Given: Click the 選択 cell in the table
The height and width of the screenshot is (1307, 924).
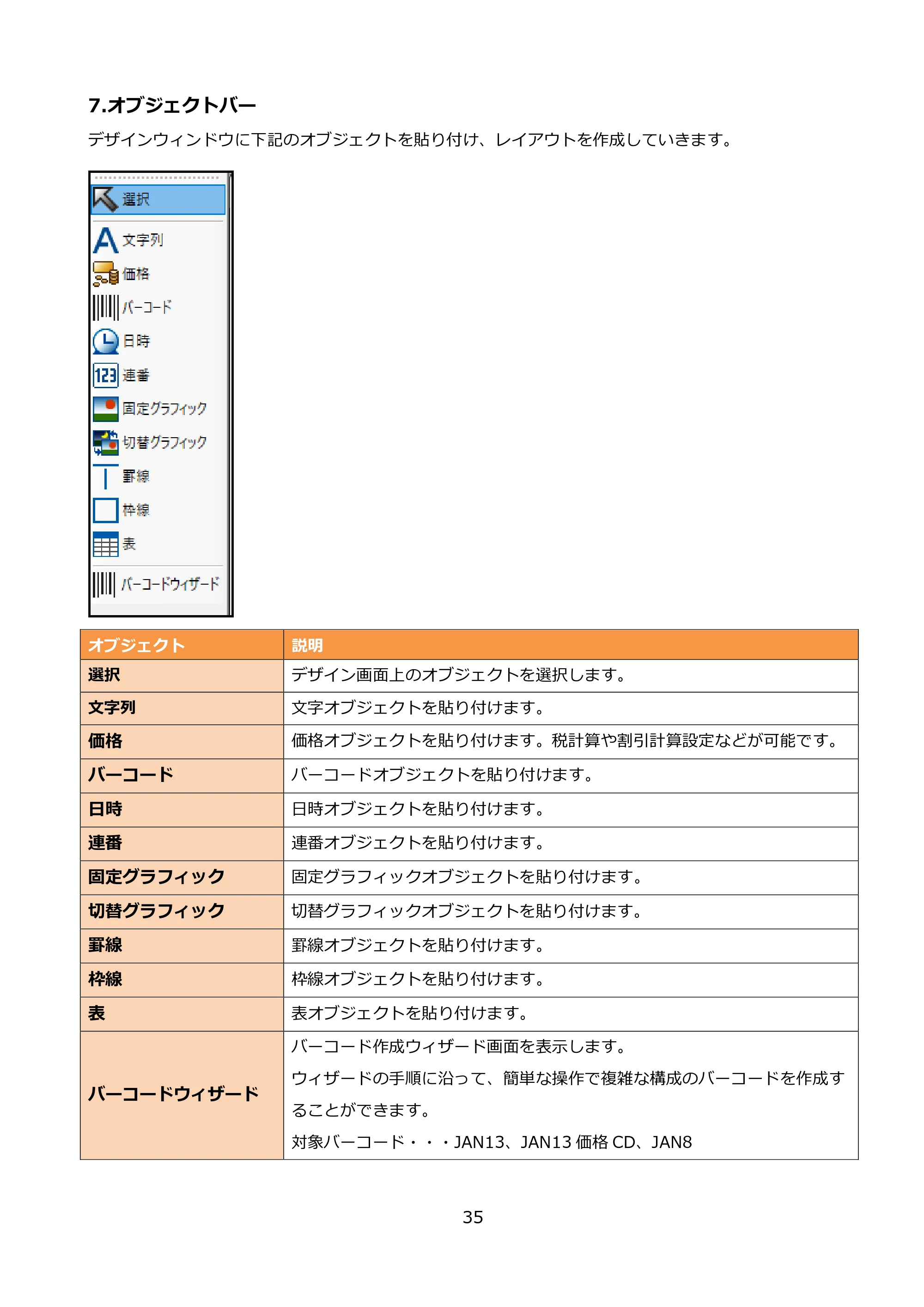Looking at the screenshot, I should [x=182, y=676].
